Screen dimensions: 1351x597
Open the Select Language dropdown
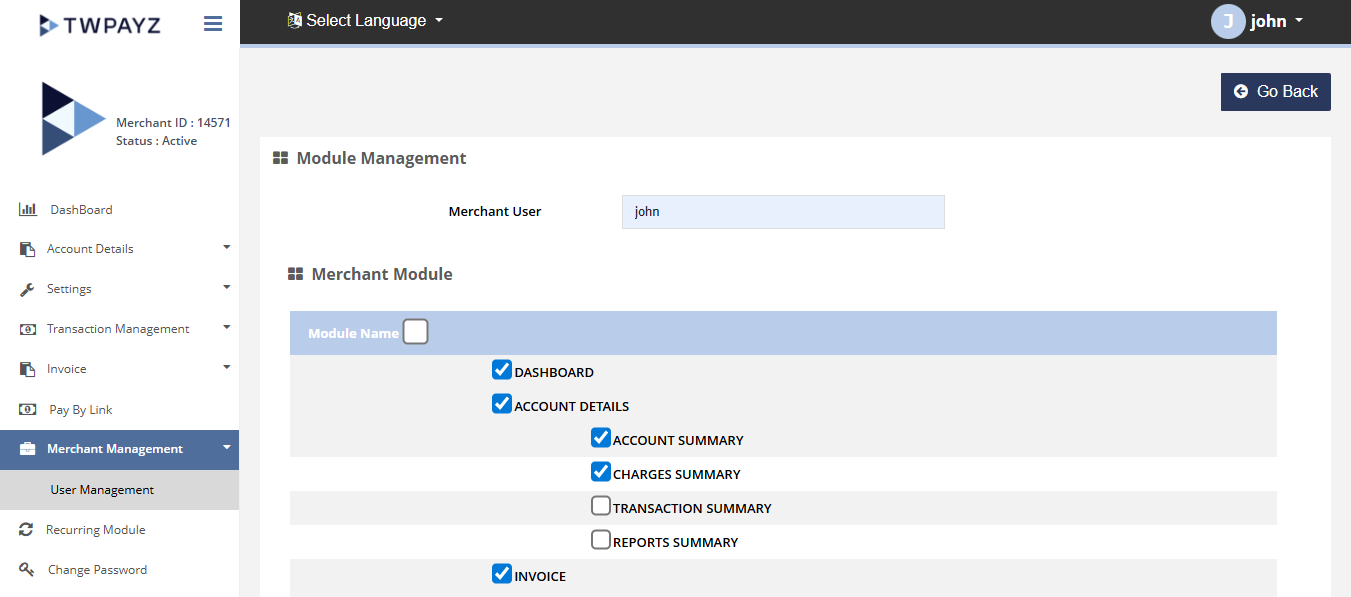click(x=365, y=21)
